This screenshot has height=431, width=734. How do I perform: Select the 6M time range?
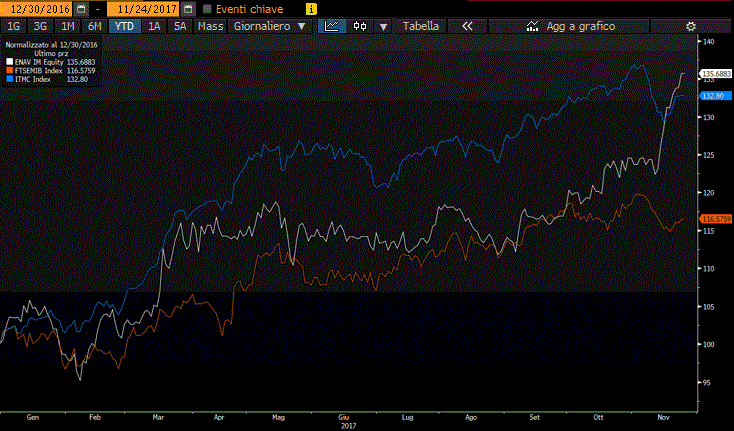pyautogui.click(x=95, y=26)
